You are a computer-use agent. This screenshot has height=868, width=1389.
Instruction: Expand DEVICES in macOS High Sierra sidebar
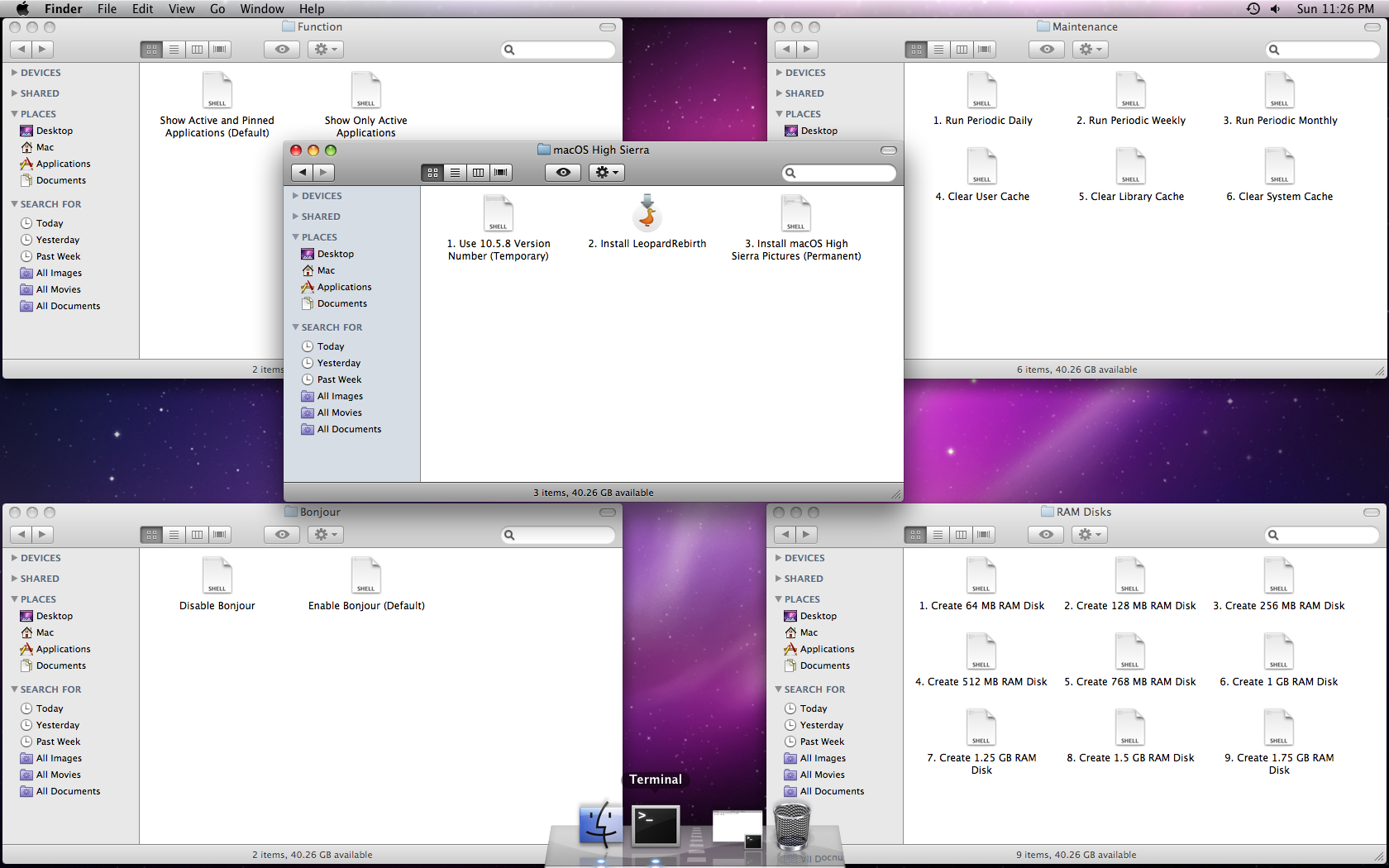tap(295, 196)
